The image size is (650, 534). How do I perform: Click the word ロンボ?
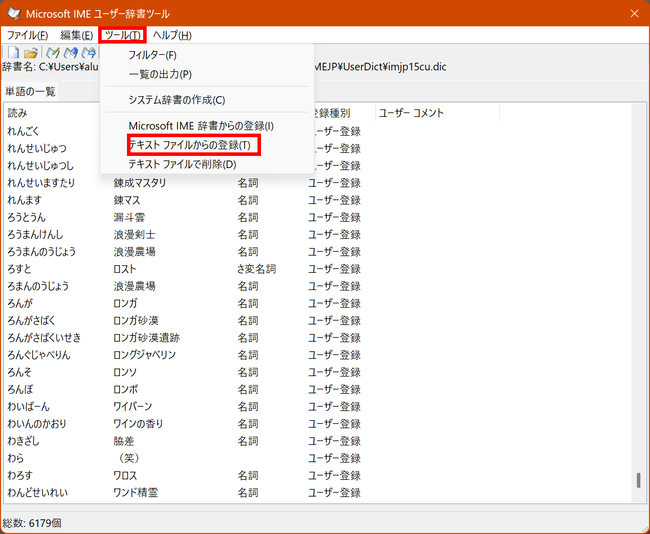pos(126,389)
